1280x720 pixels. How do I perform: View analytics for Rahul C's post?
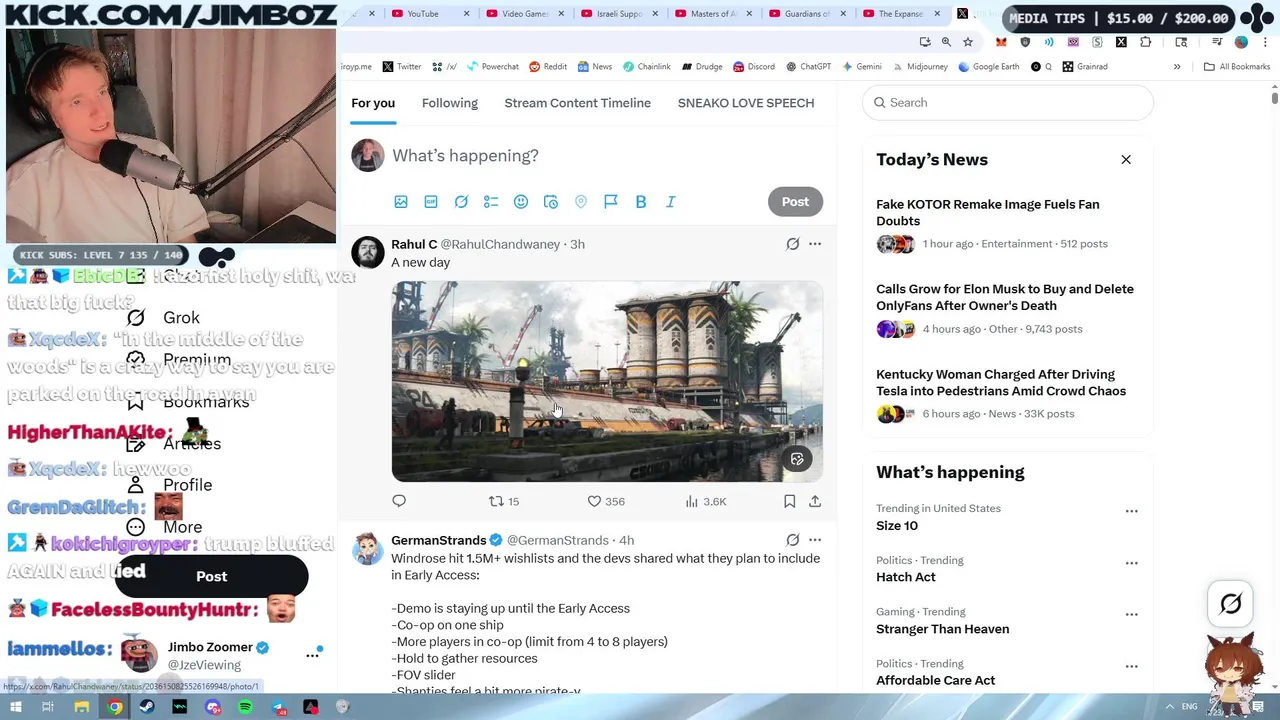pyautogui.click(x=706, y=501)
